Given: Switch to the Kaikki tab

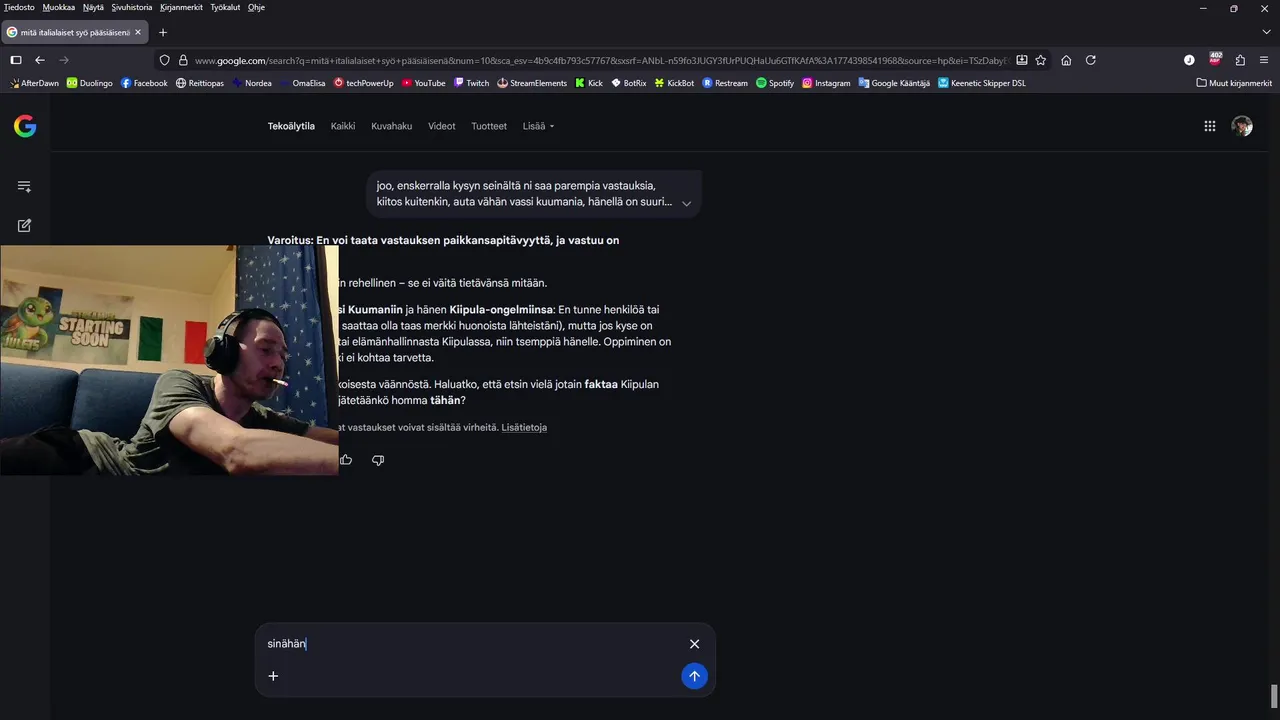Looking at the screenshot, I should click(343, 126).
